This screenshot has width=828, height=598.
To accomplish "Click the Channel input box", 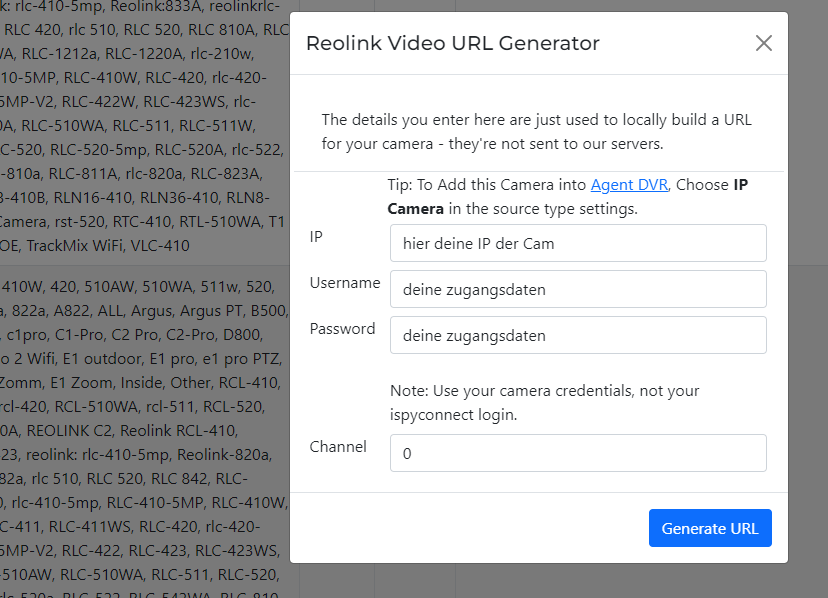I will pos(578,453).
